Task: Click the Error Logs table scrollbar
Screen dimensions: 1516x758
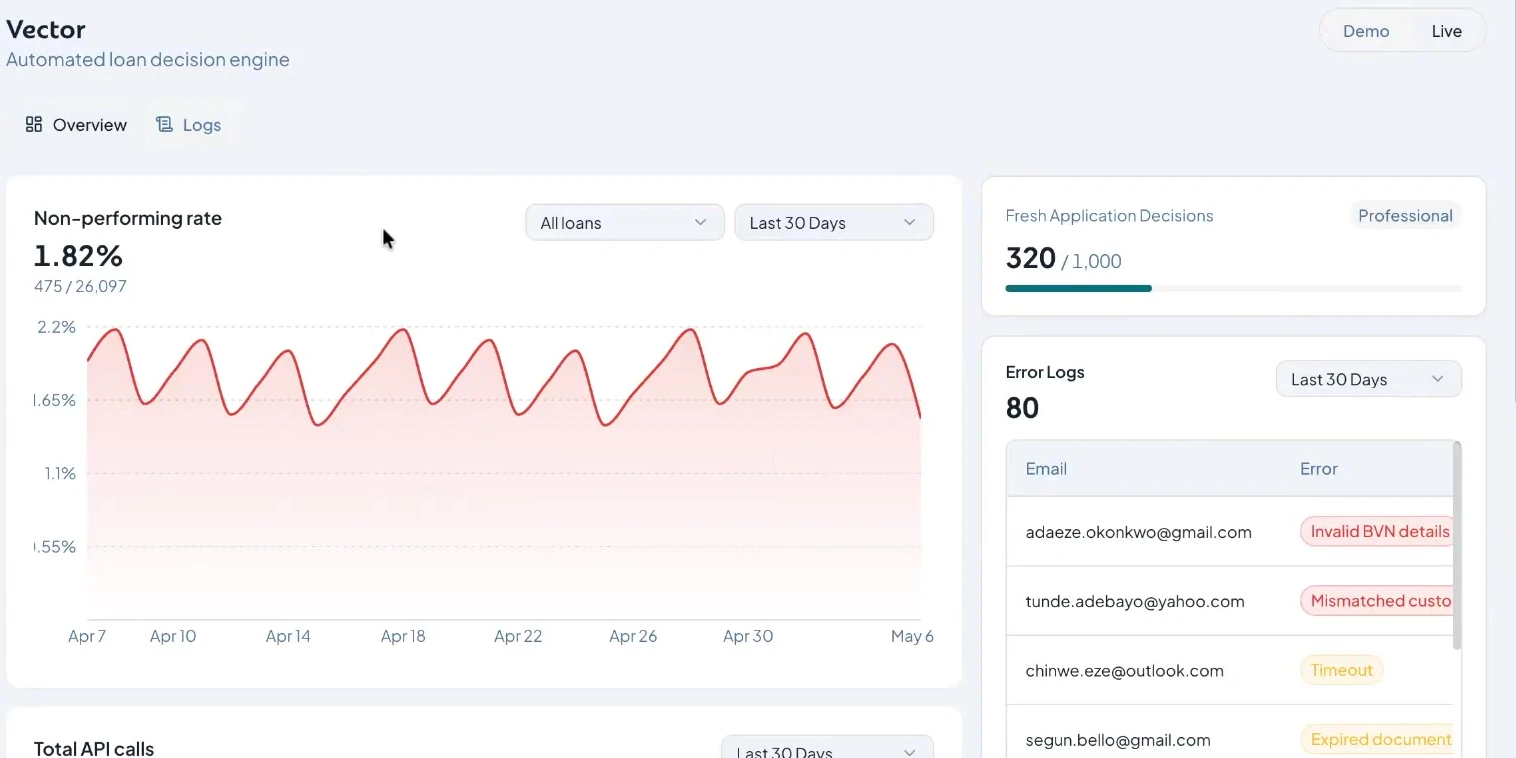Action: click(1457, 546)
